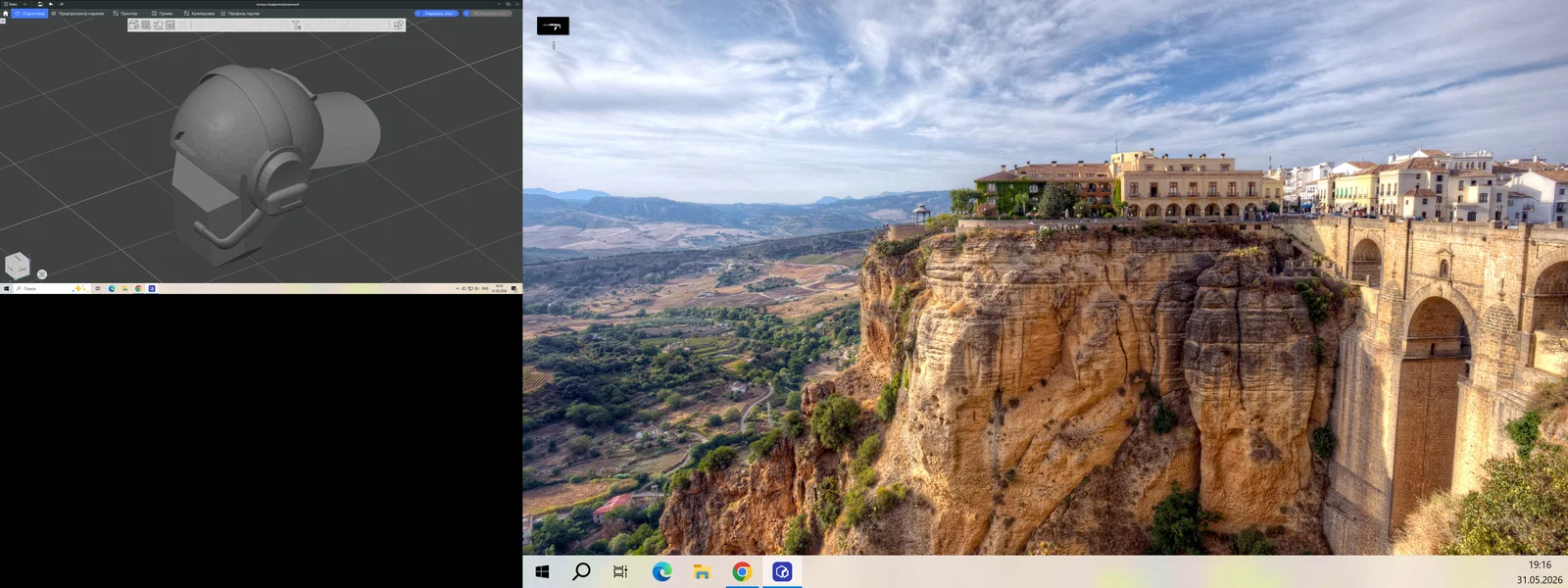
Task: Switch to the Подготовка tab
Action: (x=29, y=14)
